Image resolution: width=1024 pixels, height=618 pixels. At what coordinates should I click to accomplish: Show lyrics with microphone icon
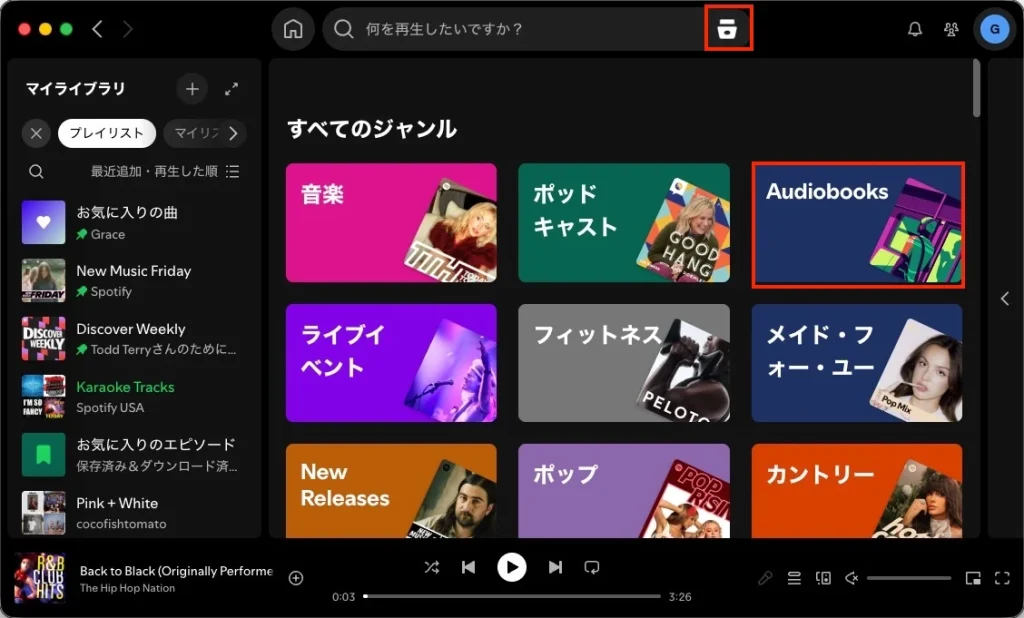click(765, 578)
